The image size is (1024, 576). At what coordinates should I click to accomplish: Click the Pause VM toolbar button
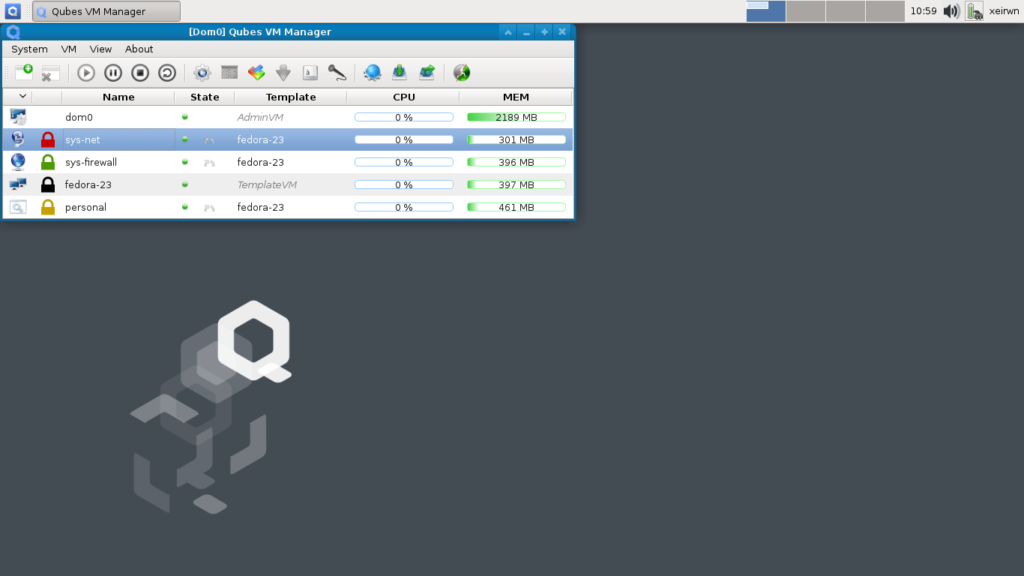113,72
